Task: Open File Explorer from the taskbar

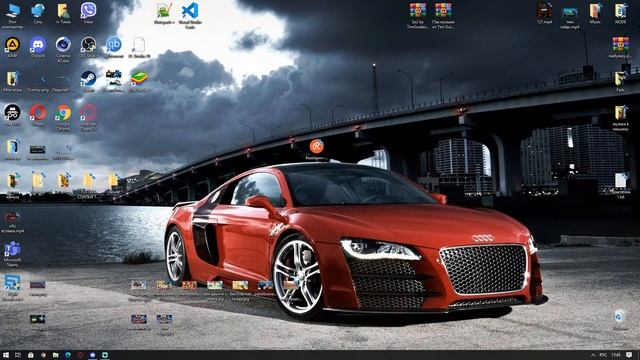Action: point(56,355)
